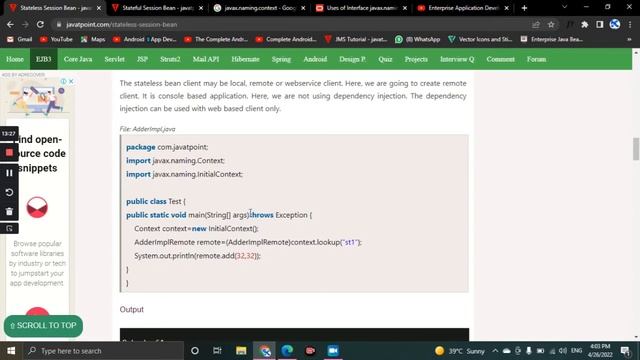Click the Windows search box
This screenshot has height=360, width=640.
coord(104,351)
